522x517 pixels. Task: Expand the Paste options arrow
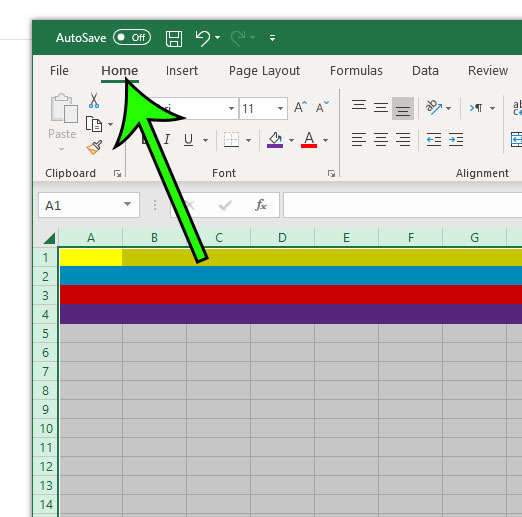point(61,149)
